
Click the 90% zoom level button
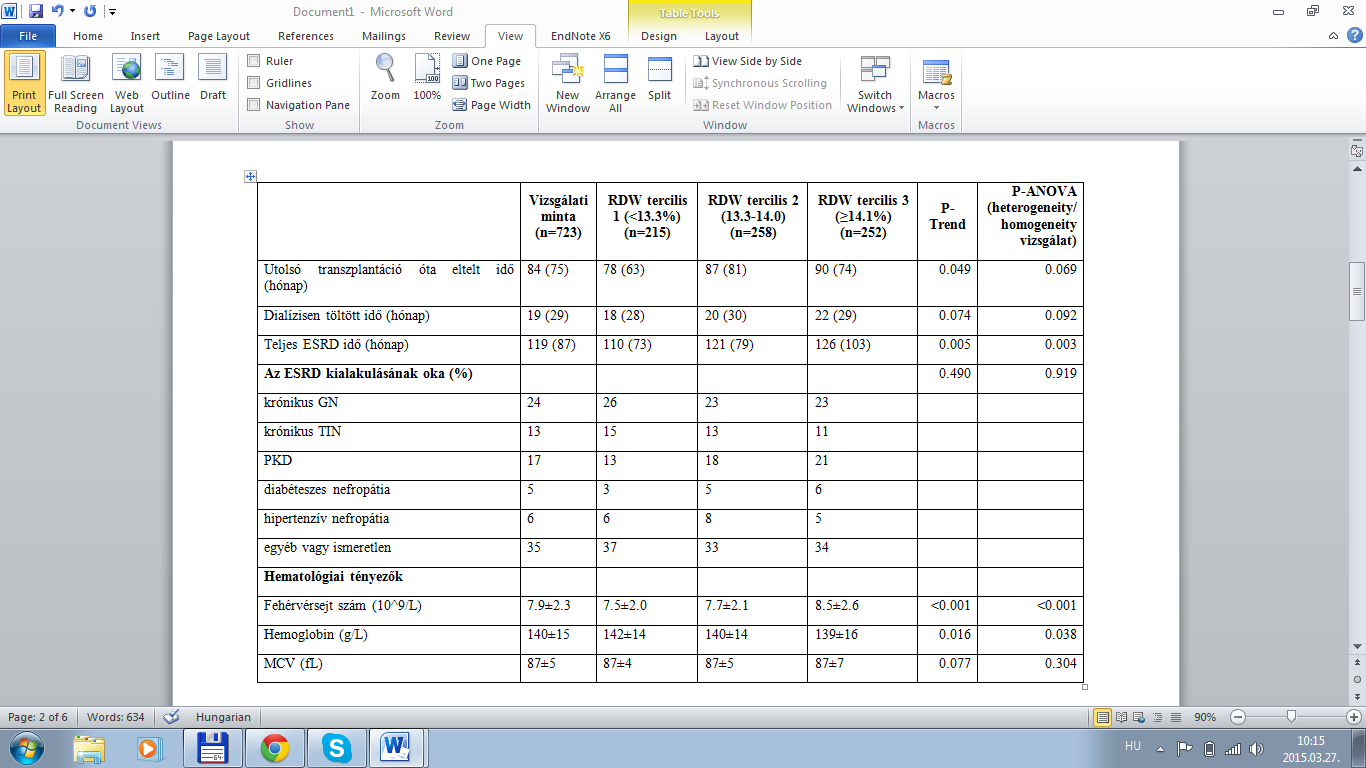click(1204, 717)
